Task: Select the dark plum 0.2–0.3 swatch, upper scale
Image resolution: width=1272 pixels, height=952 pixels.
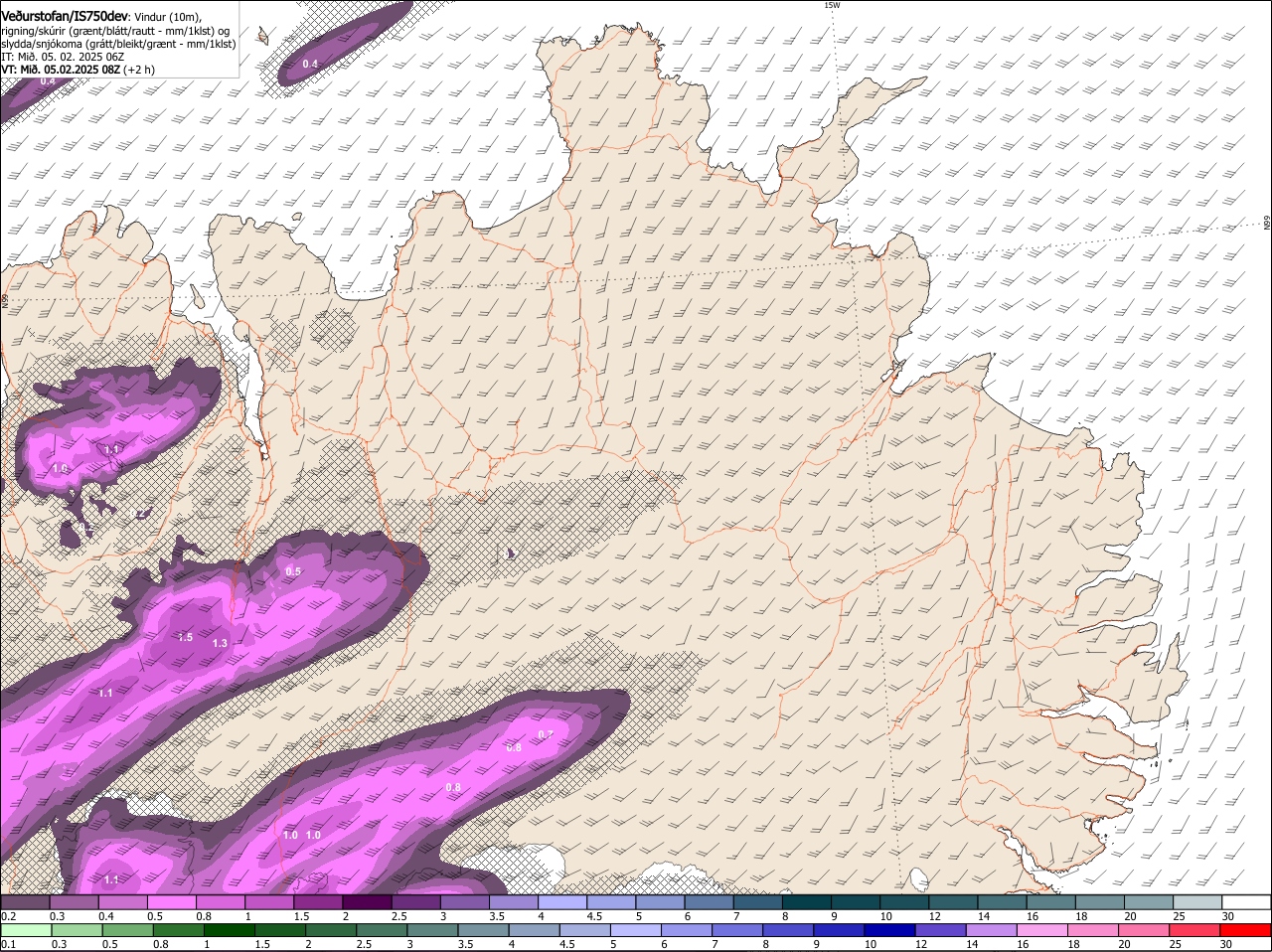Action: [x=25, y=901]
